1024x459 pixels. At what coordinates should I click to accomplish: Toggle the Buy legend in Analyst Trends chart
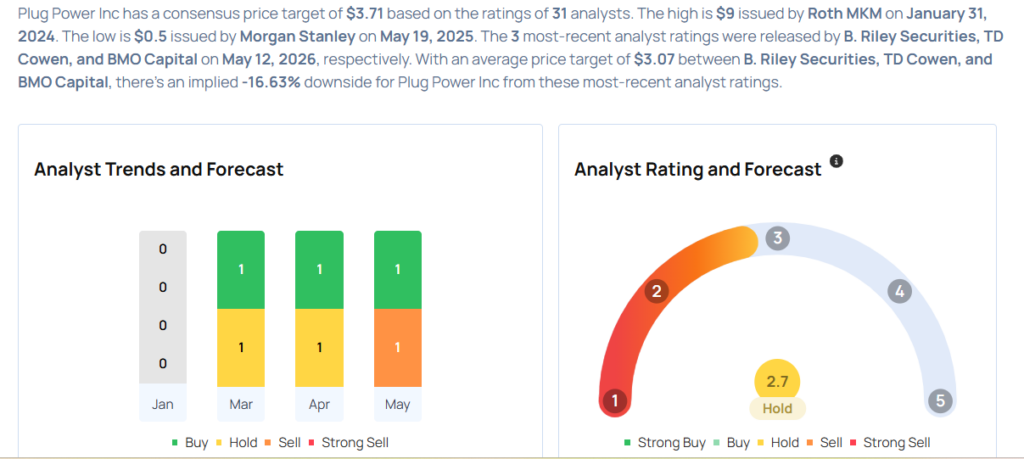click(x=190, y=443)
